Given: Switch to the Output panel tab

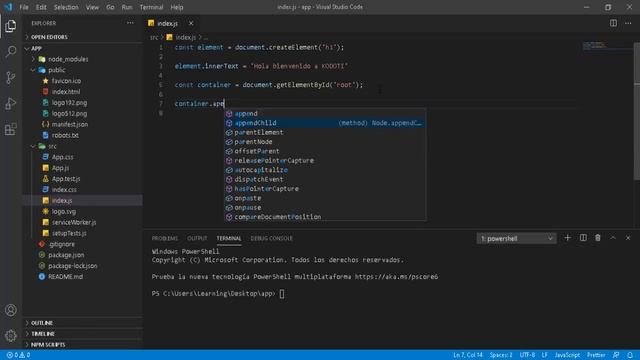Looking at the screenshot, I should (197, 238).
